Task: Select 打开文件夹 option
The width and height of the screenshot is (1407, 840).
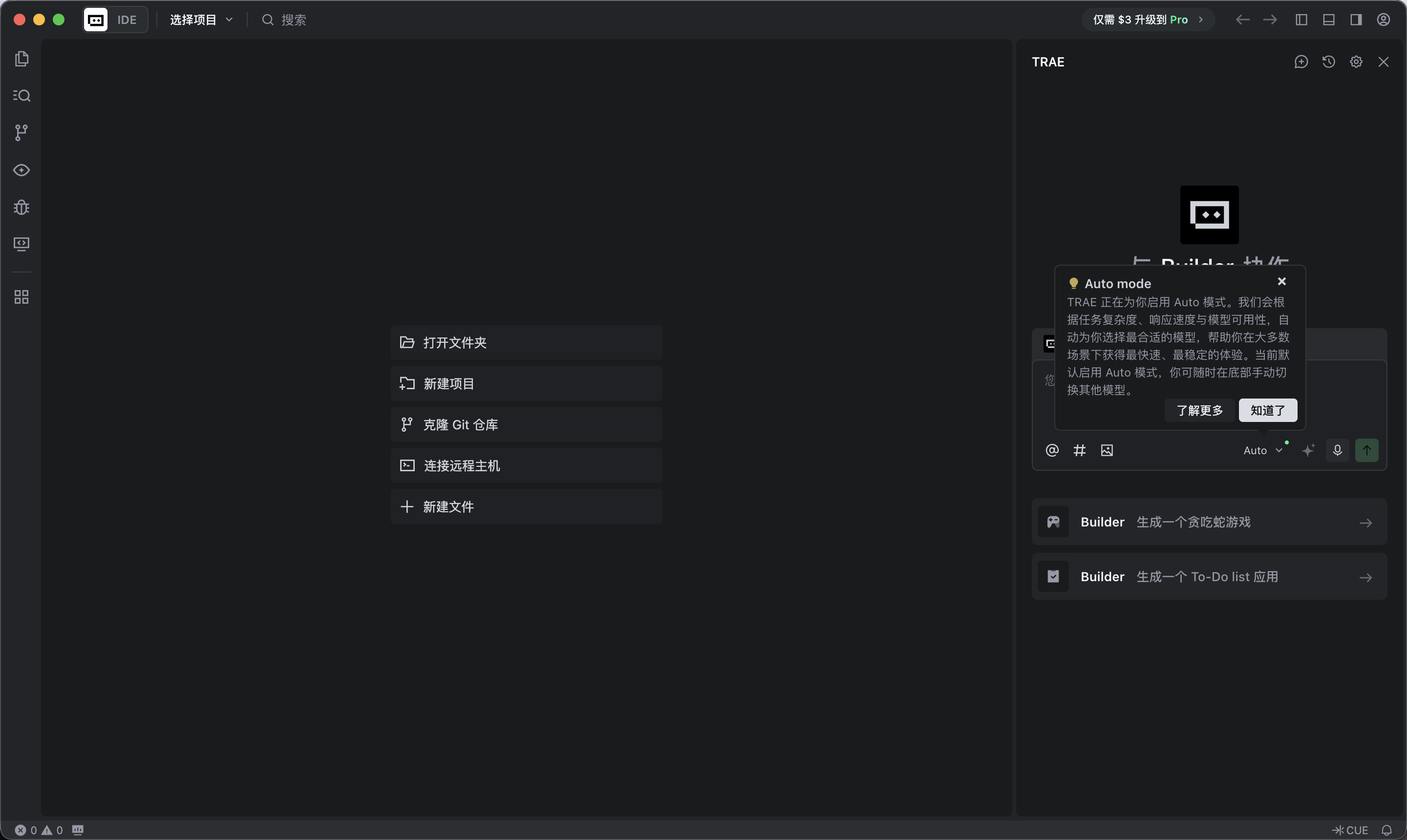Action: pos(526,342)
